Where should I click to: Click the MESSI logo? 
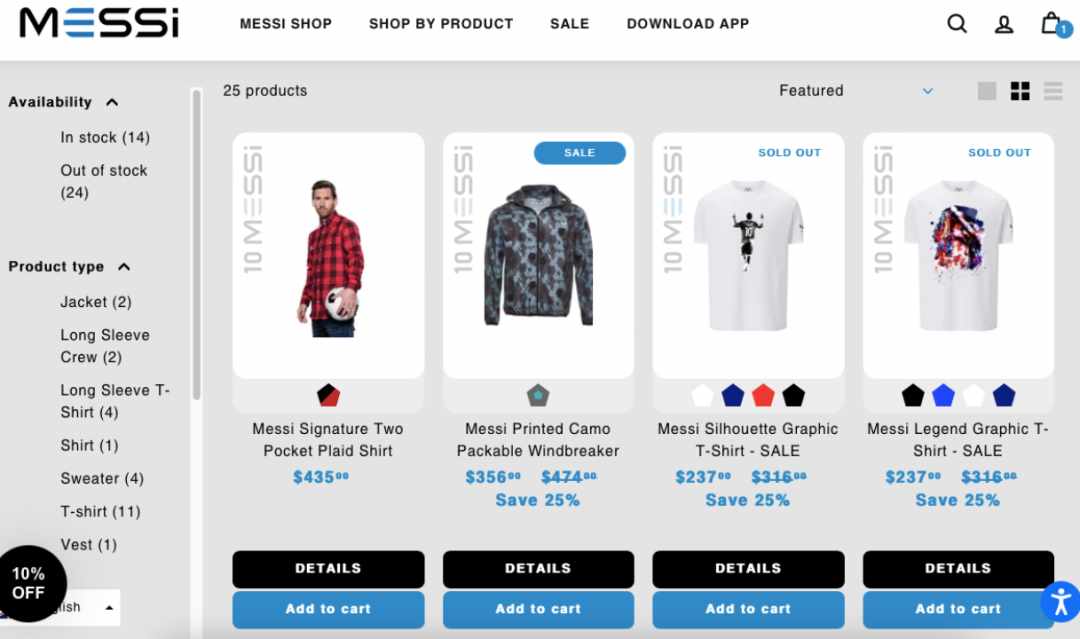click(99, 23)
